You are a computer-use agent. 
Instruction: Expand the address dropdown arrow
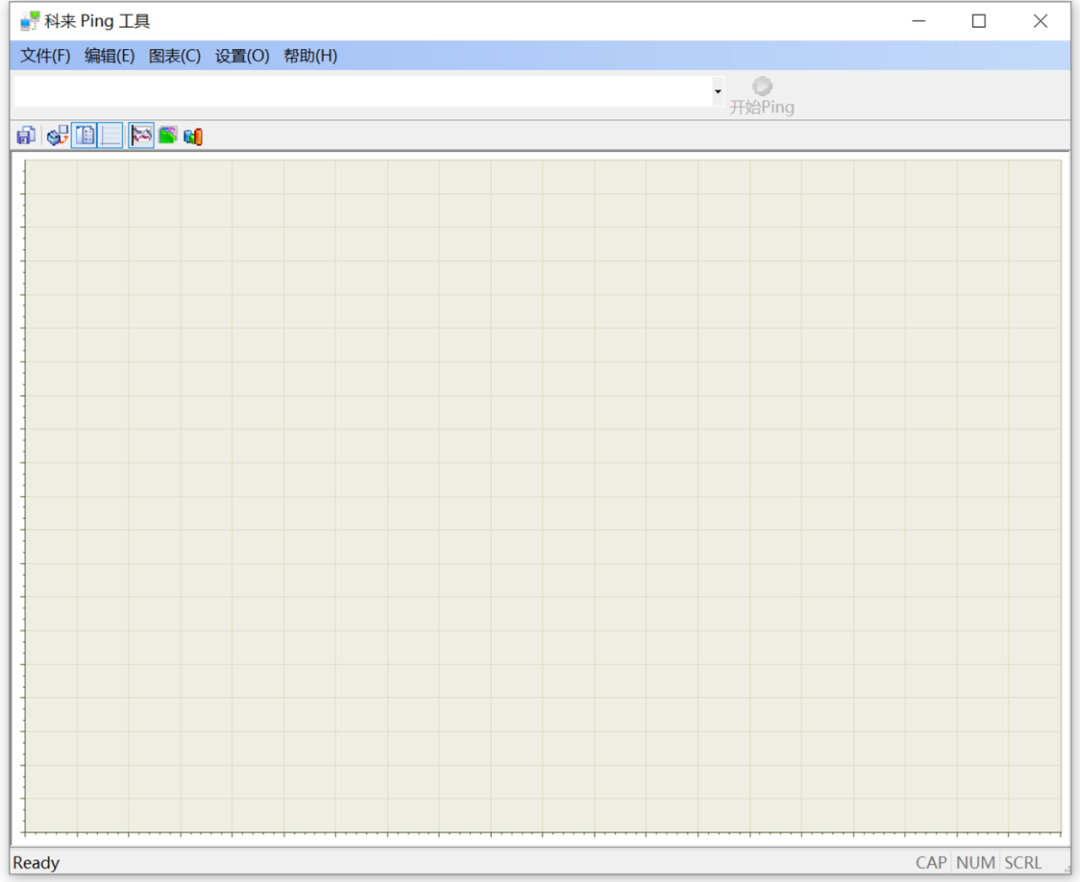[x=717, y=92]
